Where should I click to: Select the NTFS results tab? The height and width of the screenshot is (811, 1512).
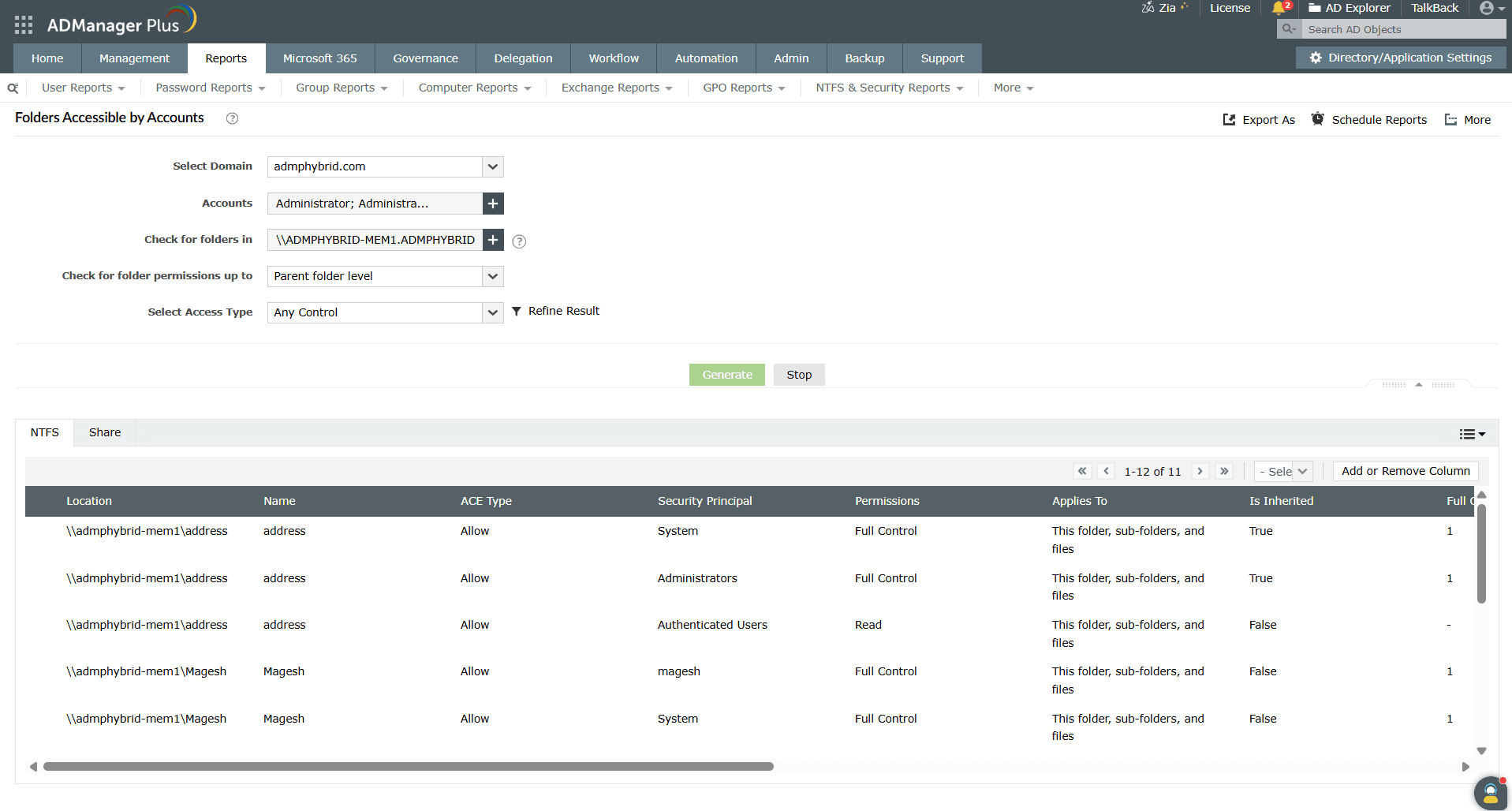coord(45,432)
